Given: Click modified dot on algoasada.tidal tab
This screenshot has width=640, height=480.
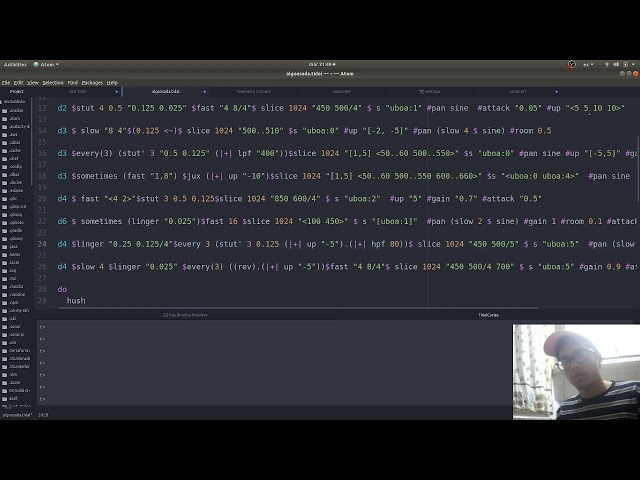Looking at the screenshot, I should [x=204, y=92].
